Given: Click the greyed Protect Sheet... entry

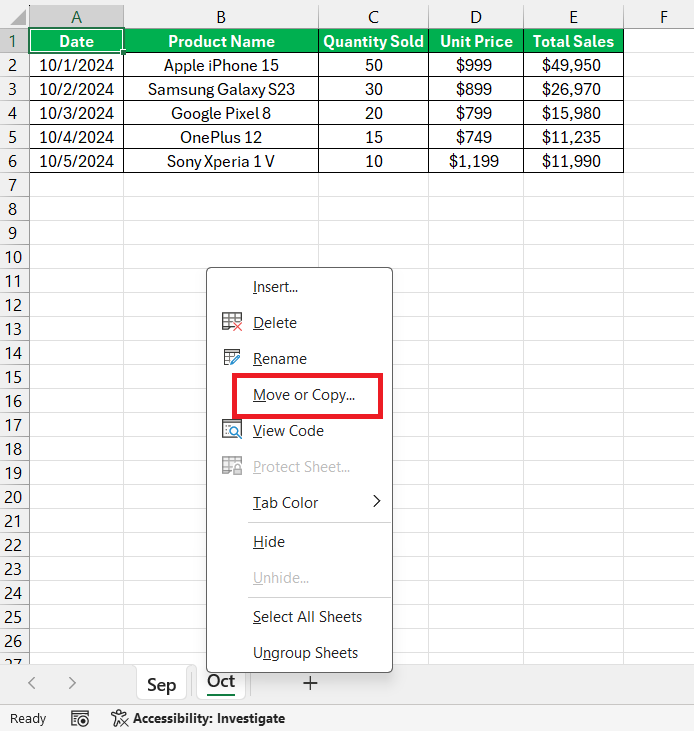Looking at the screenshot, I should point(301,467).
